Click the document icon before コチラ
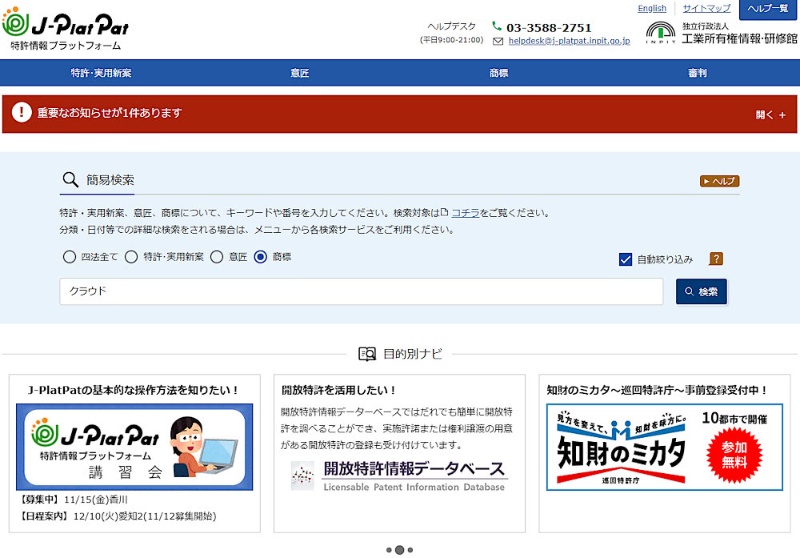 point(444,213)
